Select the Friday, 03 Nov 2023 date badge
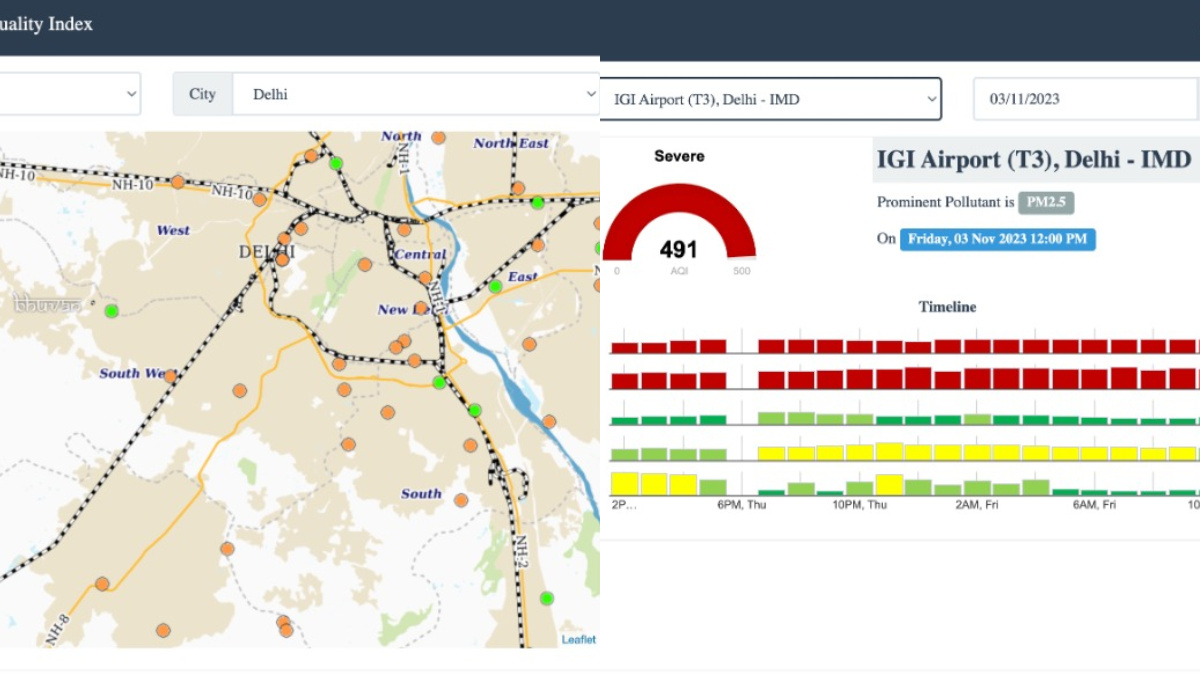 click(x=997, y=239)
